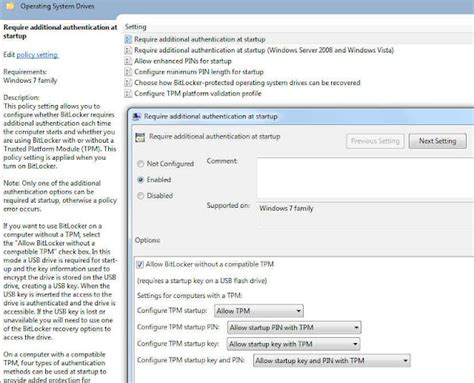
Task: Click the 'Operating System Drives' header text
Action: (x=57, y=6)
